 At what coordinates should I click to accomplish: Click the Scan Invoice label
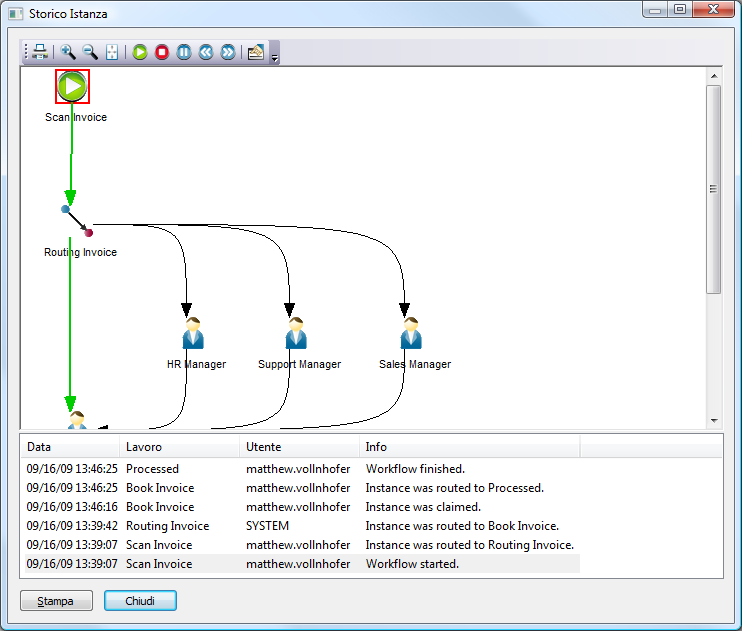(76, 117)
